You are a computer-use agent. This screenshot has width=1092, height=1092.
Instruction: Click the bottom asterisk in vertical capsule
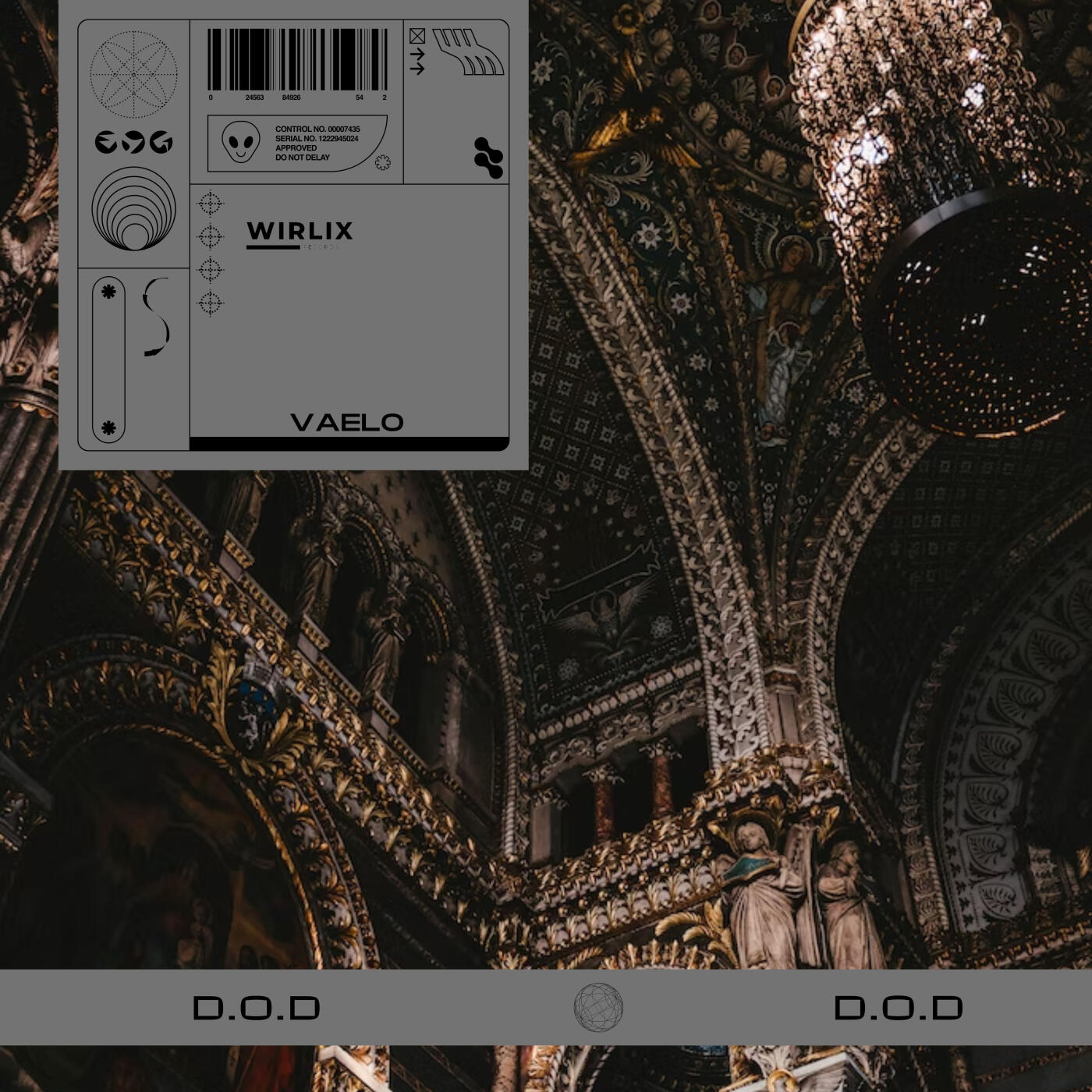(x=108, y=427)
